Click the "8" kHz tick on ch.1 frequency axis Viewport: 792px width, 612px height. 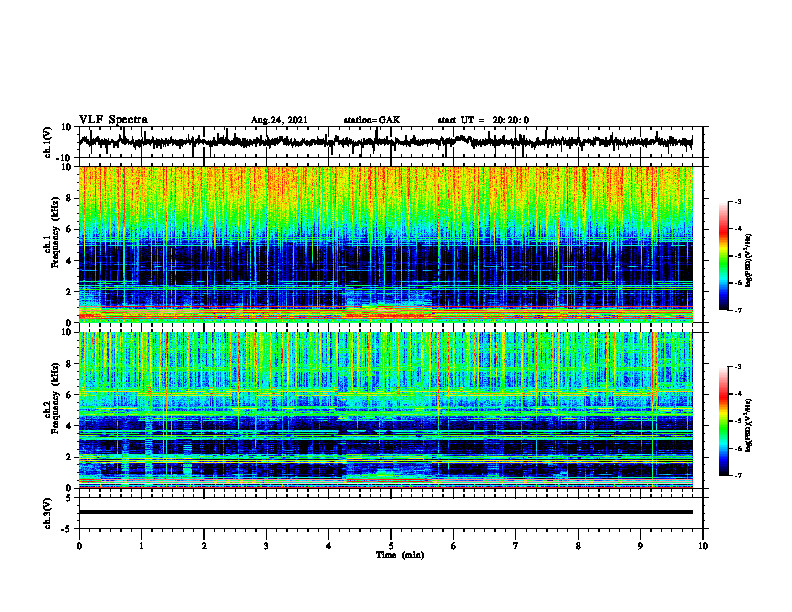pyautogui.click(x=69, y=198)
